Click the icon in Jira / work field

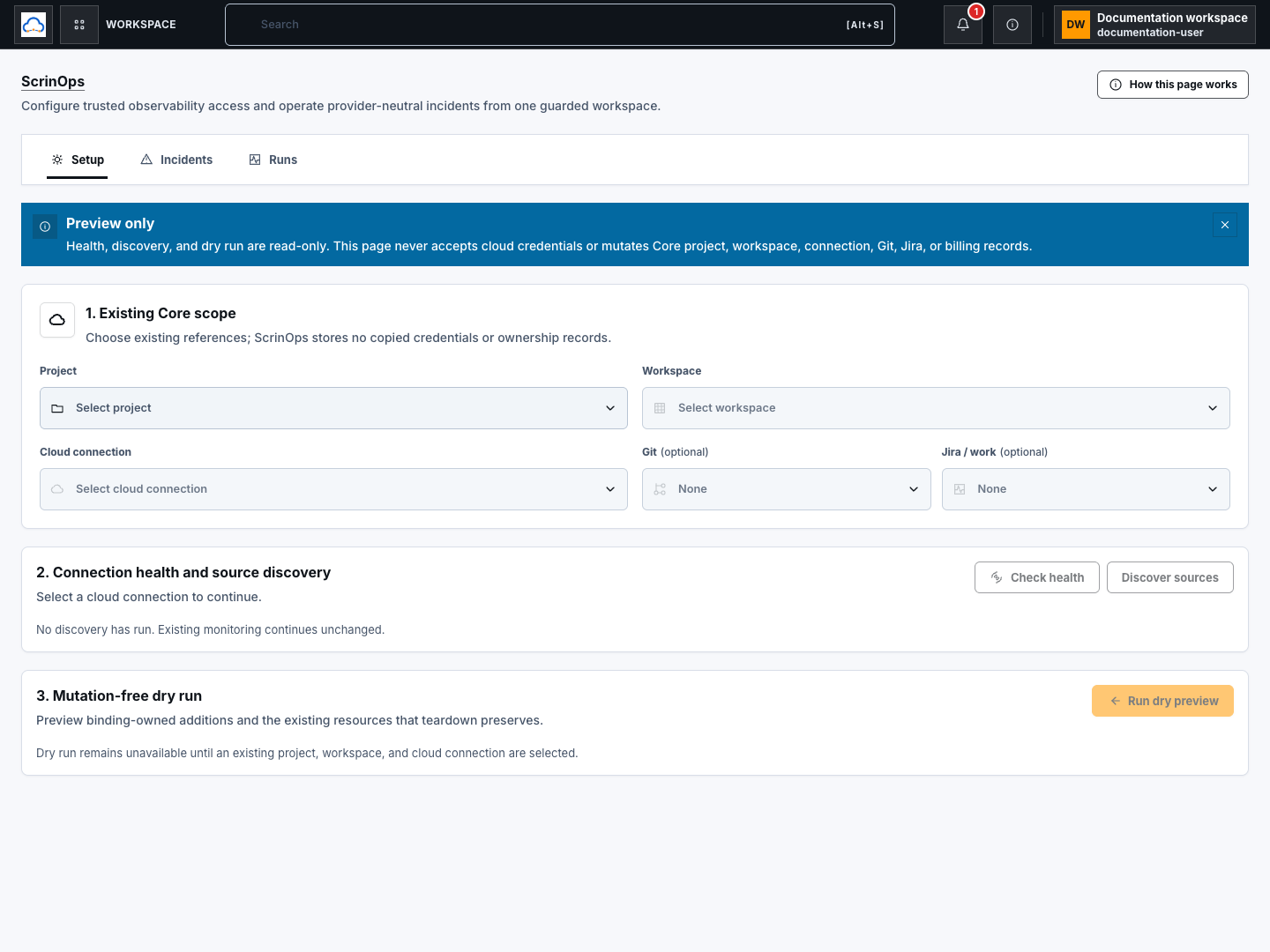tap(960, 489)
